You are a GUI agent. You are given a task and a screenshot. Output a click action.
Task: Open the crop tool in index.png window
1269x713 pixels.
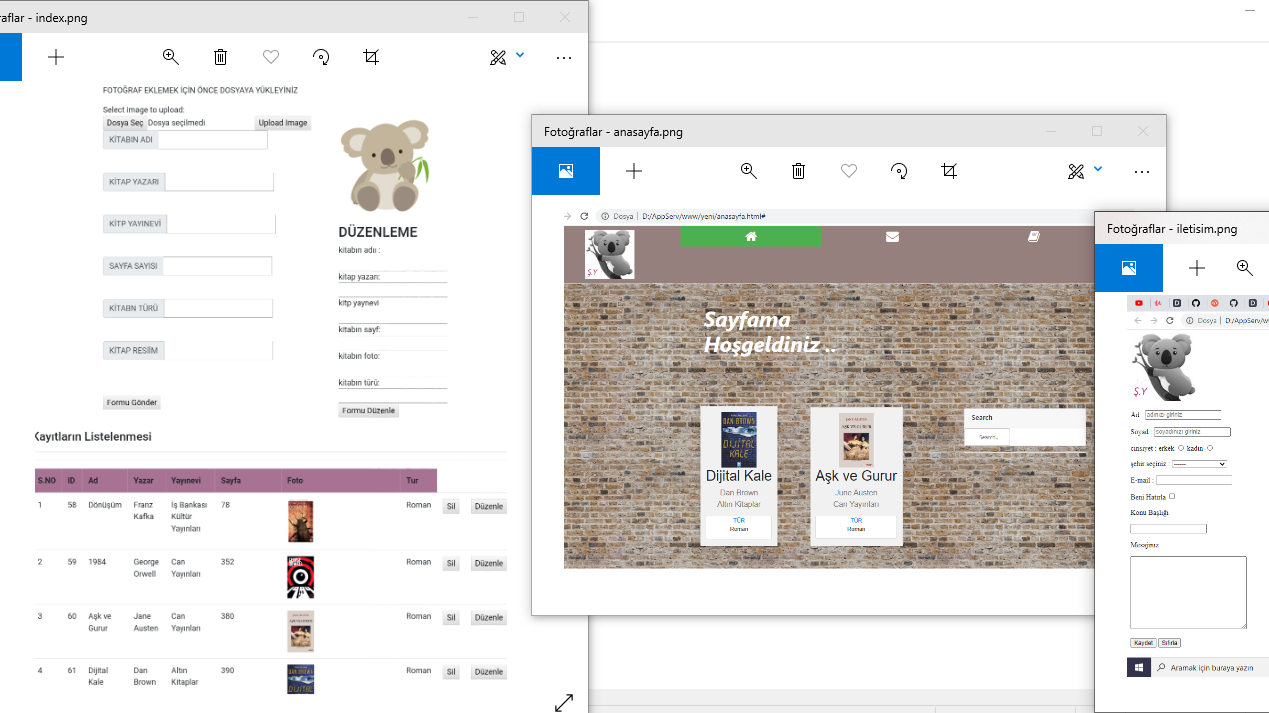click(x=371, y=57)
